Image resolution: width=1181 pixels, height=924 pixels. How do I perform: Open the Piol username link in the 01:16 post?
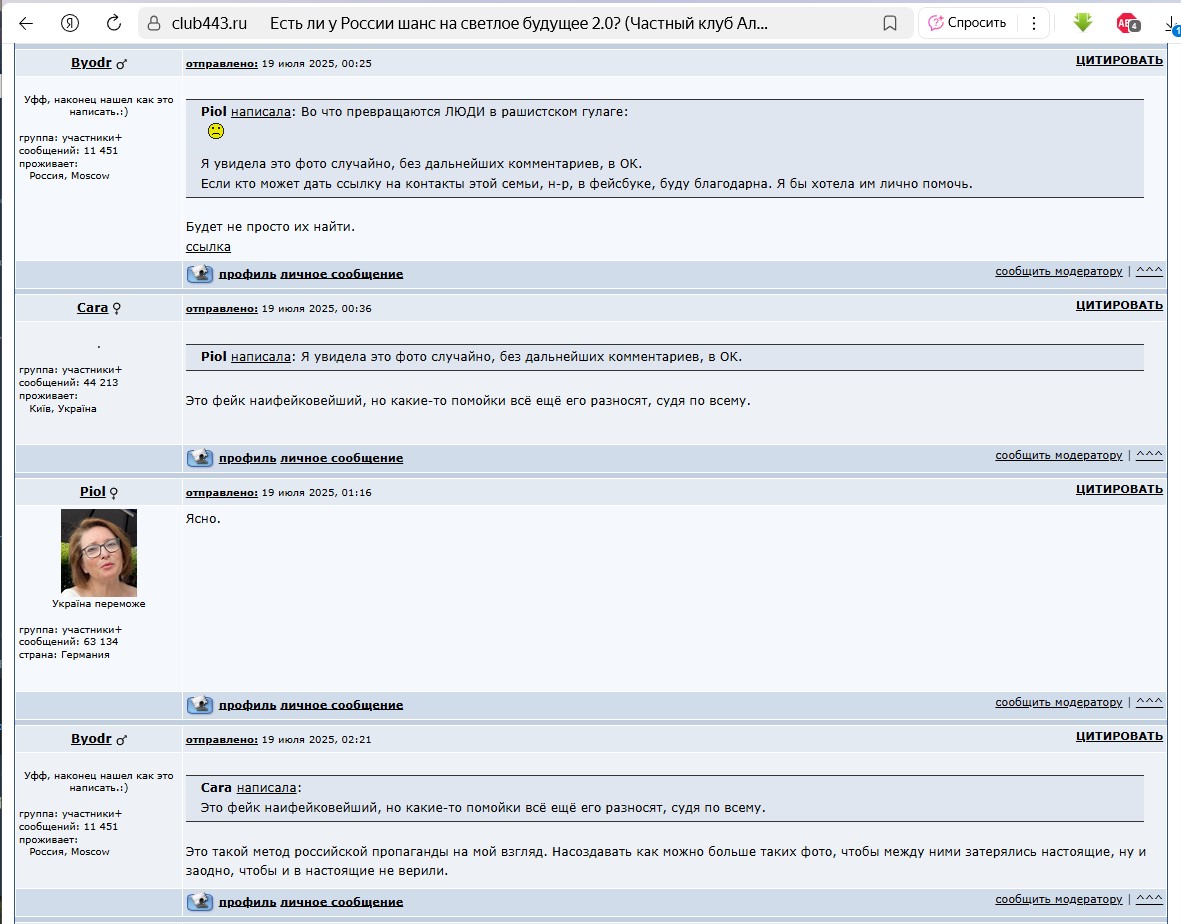93,491
